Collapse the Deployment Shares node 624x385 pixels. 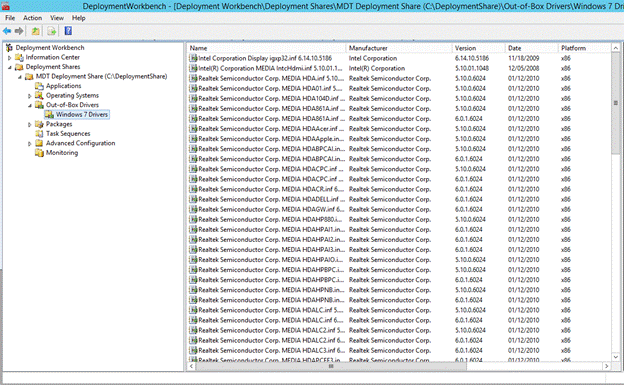(10, 67)
